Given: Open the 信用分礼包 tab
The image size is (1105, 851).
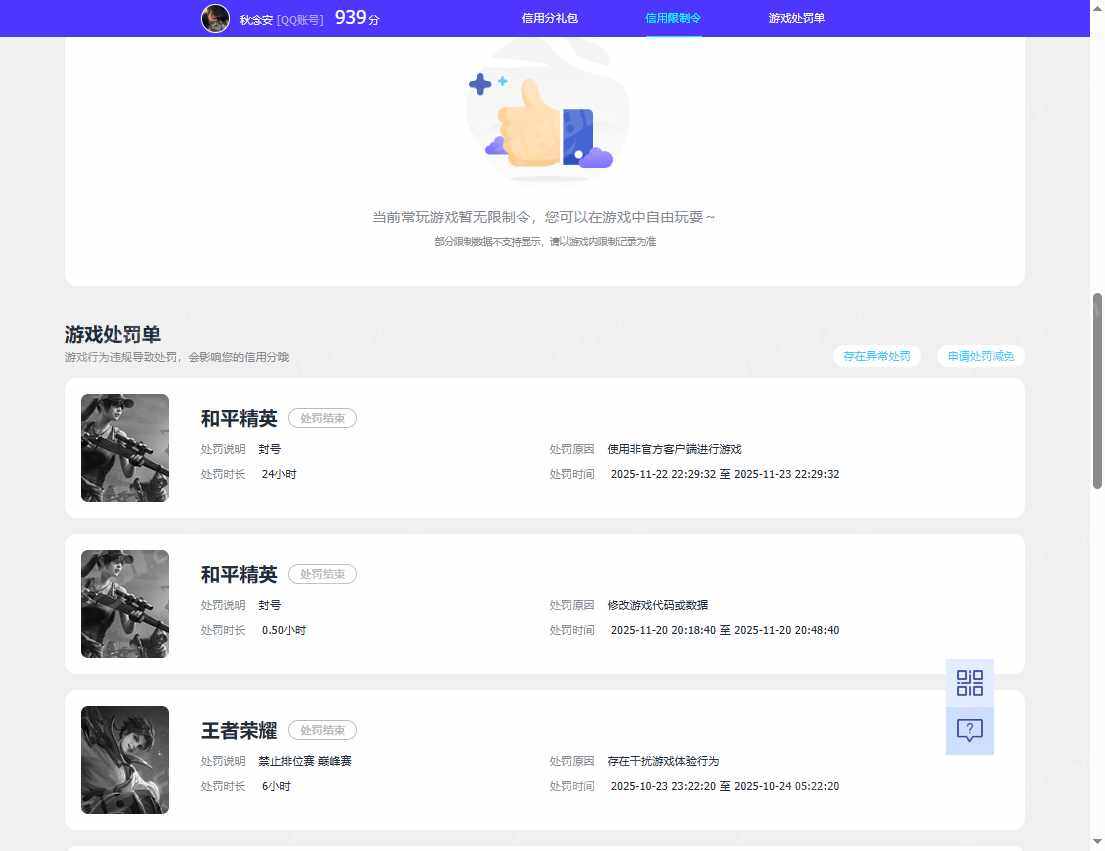Looking at the screenshot, I should tap(550, 18).
